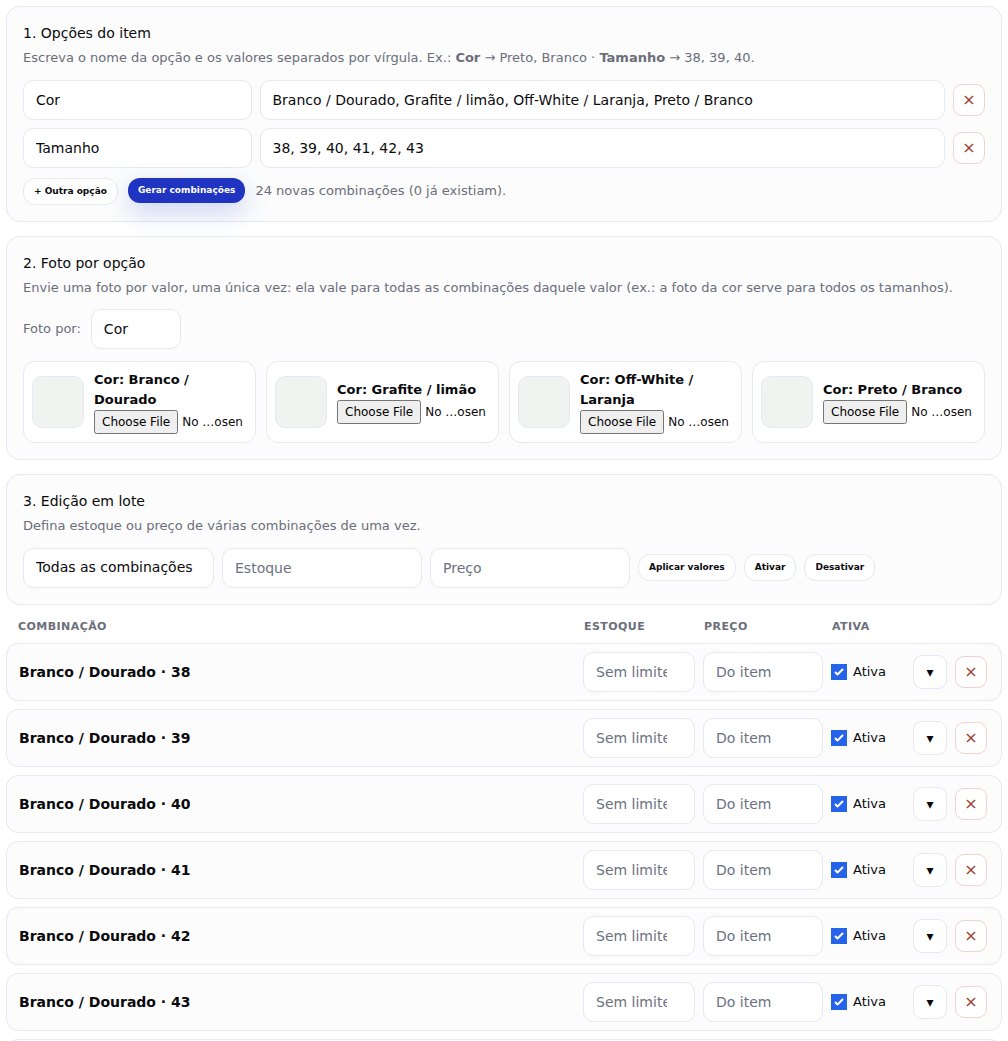Expand the Branco / Dourado · 38 row arrow
1008x1041 pixels.
930,672
